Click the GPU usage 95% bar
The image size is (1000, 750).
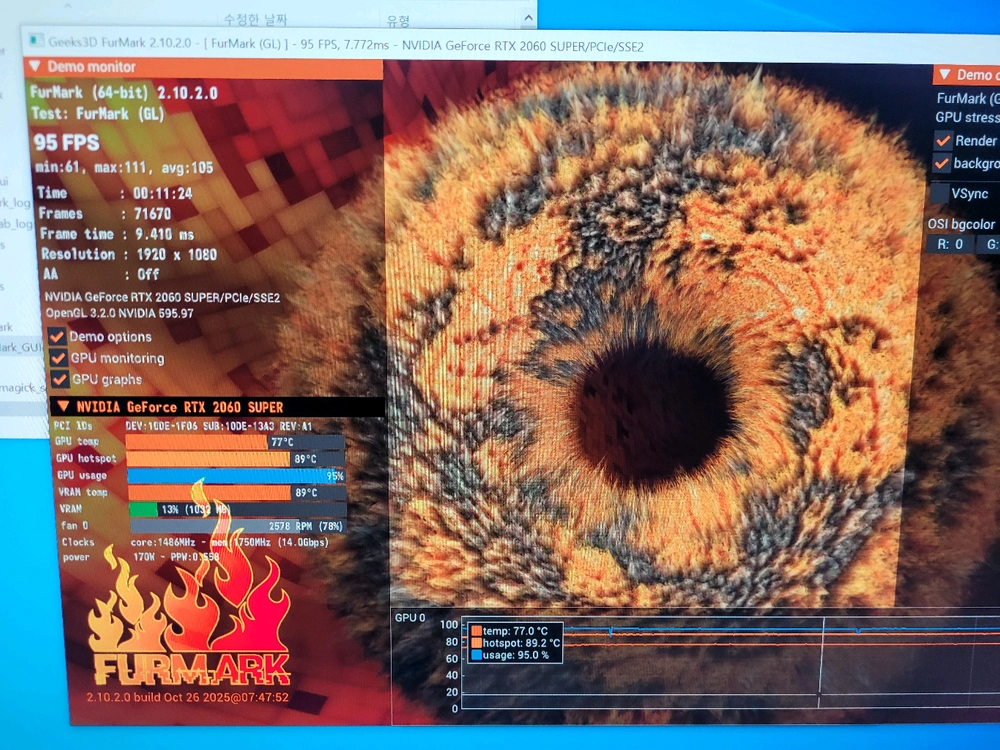pos(236,476)
